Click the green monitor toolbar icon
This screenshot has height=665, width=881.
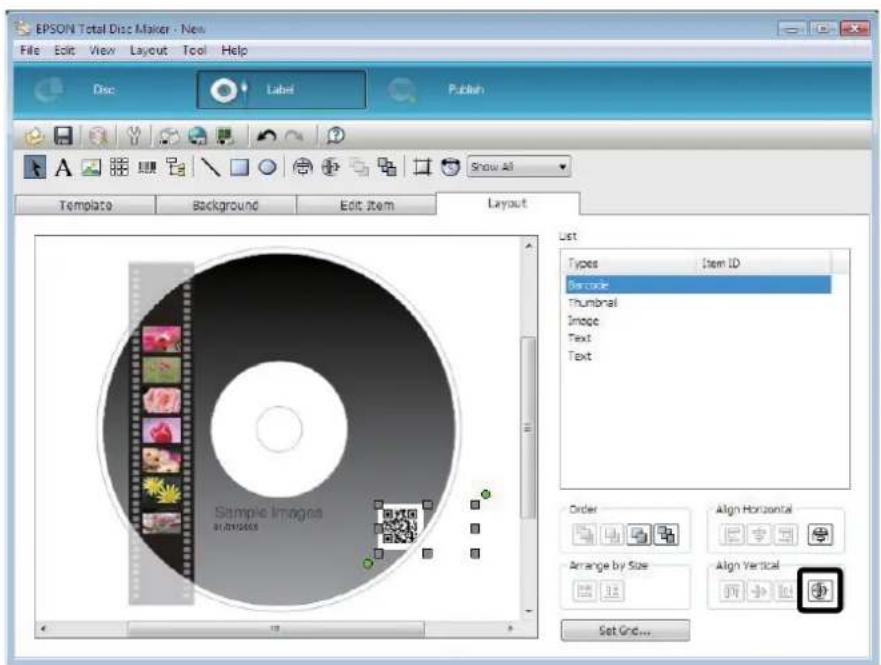tap(225, 136)
